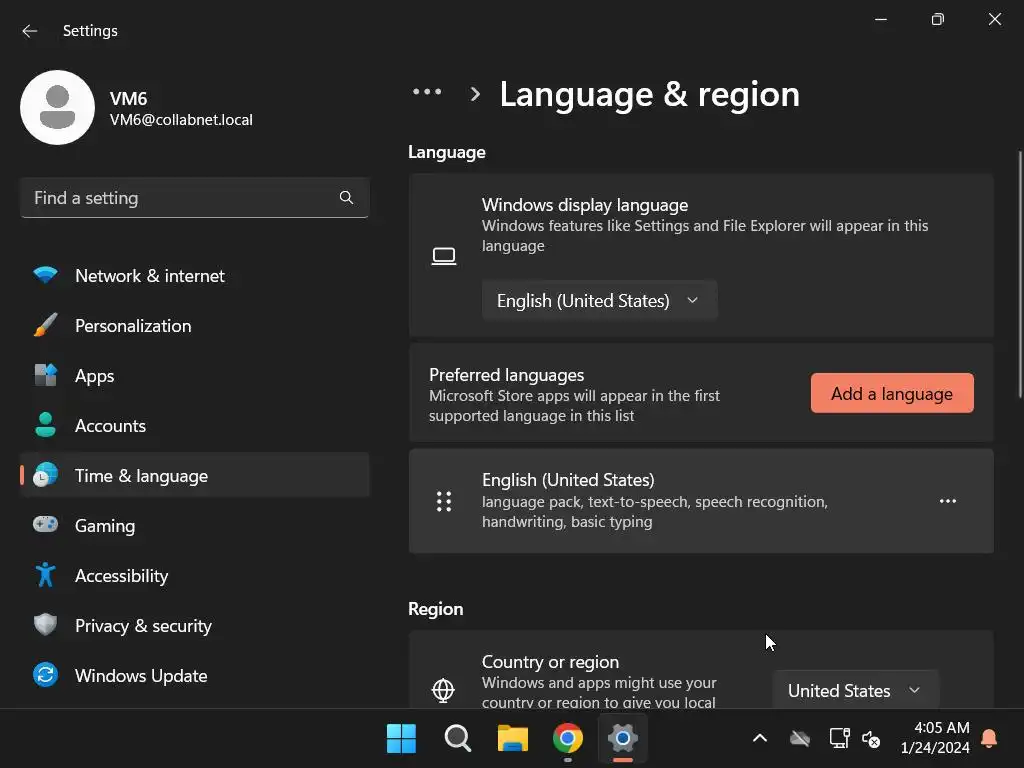Click the Accessibility figure icon
The image size is (1024, 768).
[45, 575]
